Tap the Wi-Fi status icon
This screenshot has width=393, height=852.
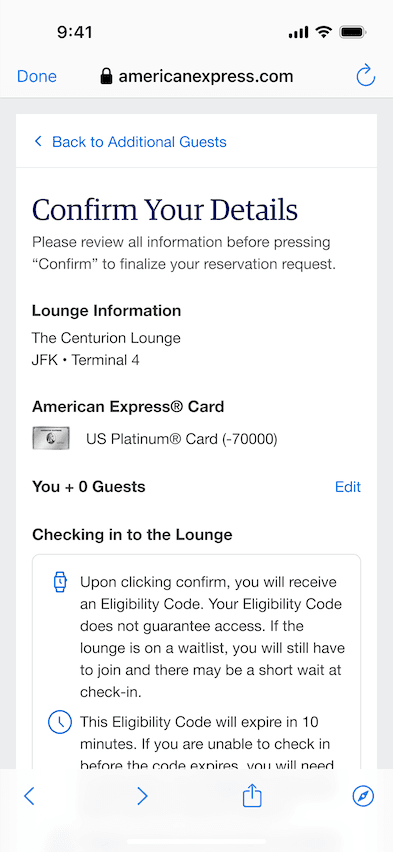pos(323,32)
